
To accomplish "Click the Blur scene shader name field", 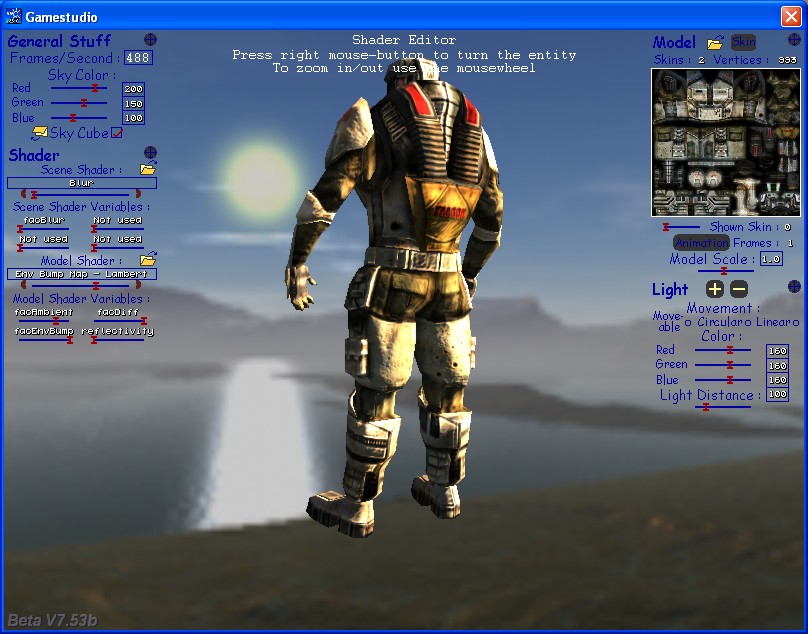I will click(82, 183).
